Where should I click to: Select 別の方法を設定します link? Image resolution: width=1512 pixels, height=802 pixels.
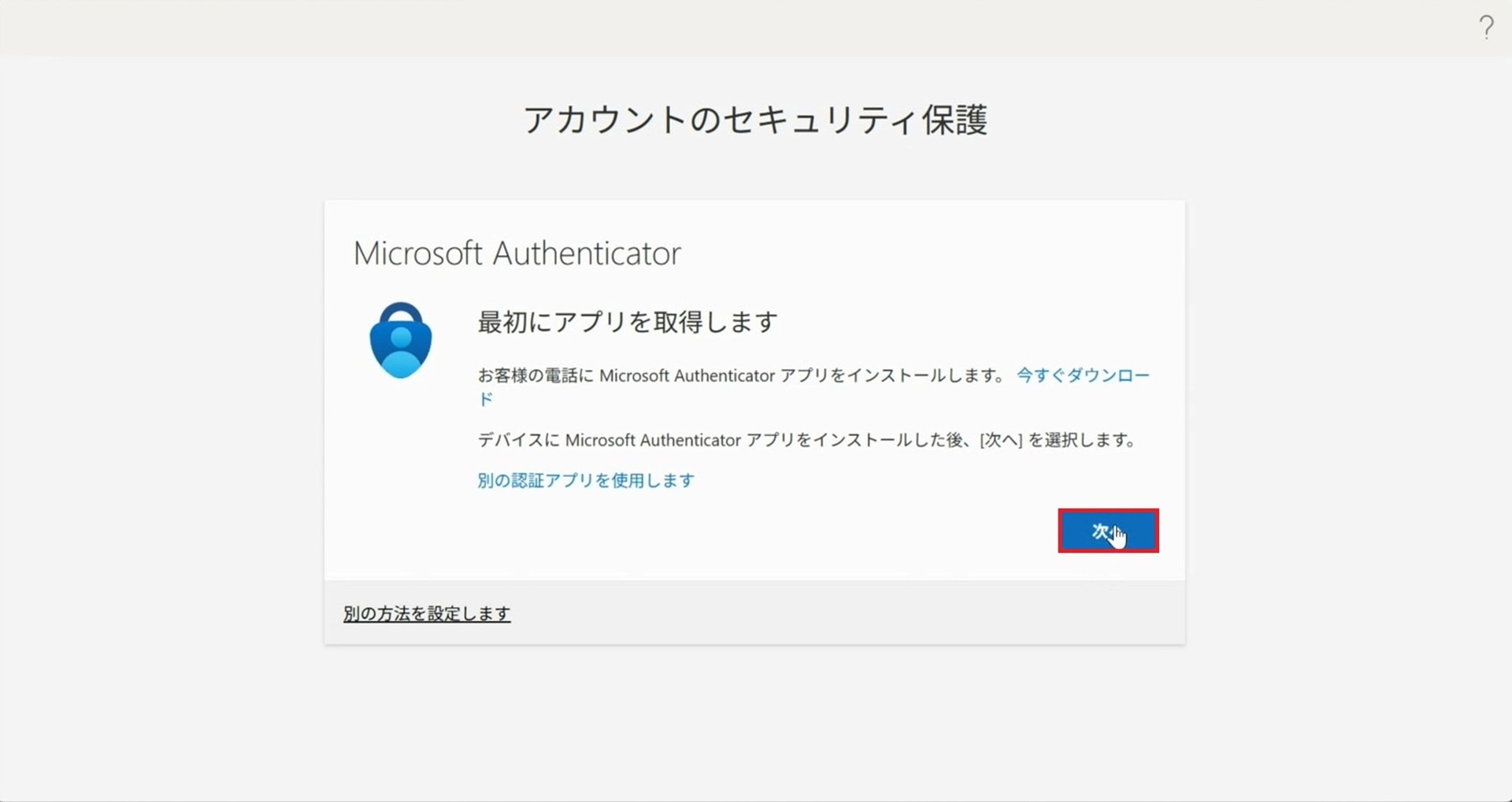point(427,613)
